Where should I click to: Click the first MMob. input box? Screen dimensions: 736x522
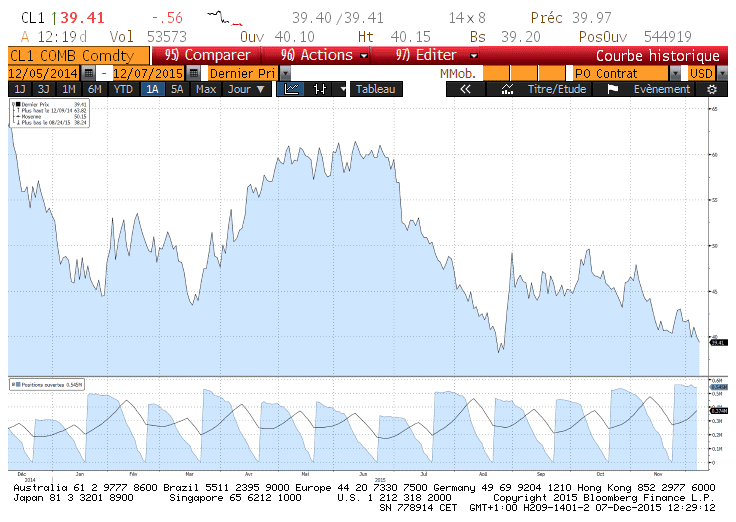(x=495, y=73)
